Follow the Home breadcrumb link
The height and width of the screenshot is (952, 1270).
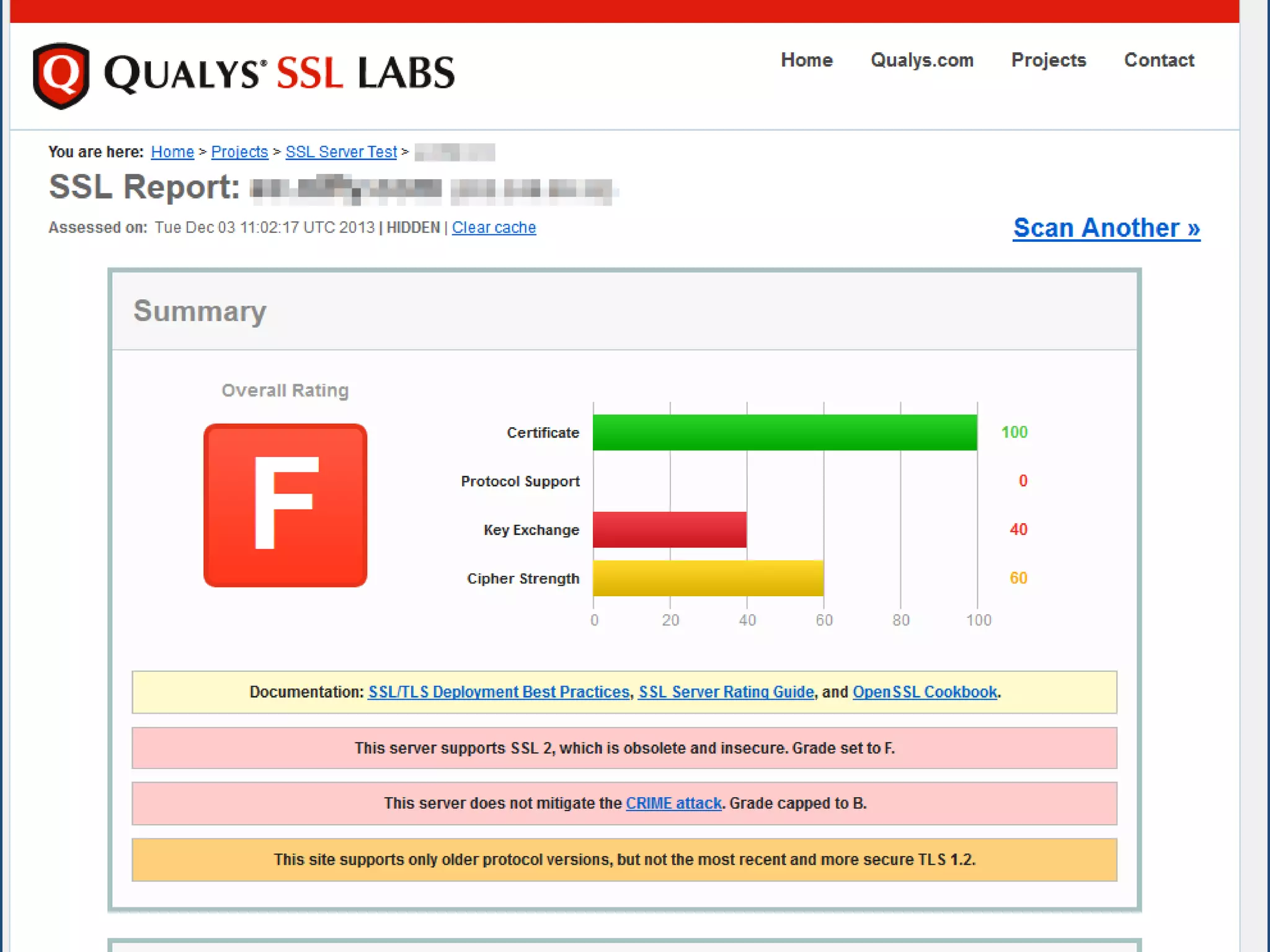click(x=172, y=152)
